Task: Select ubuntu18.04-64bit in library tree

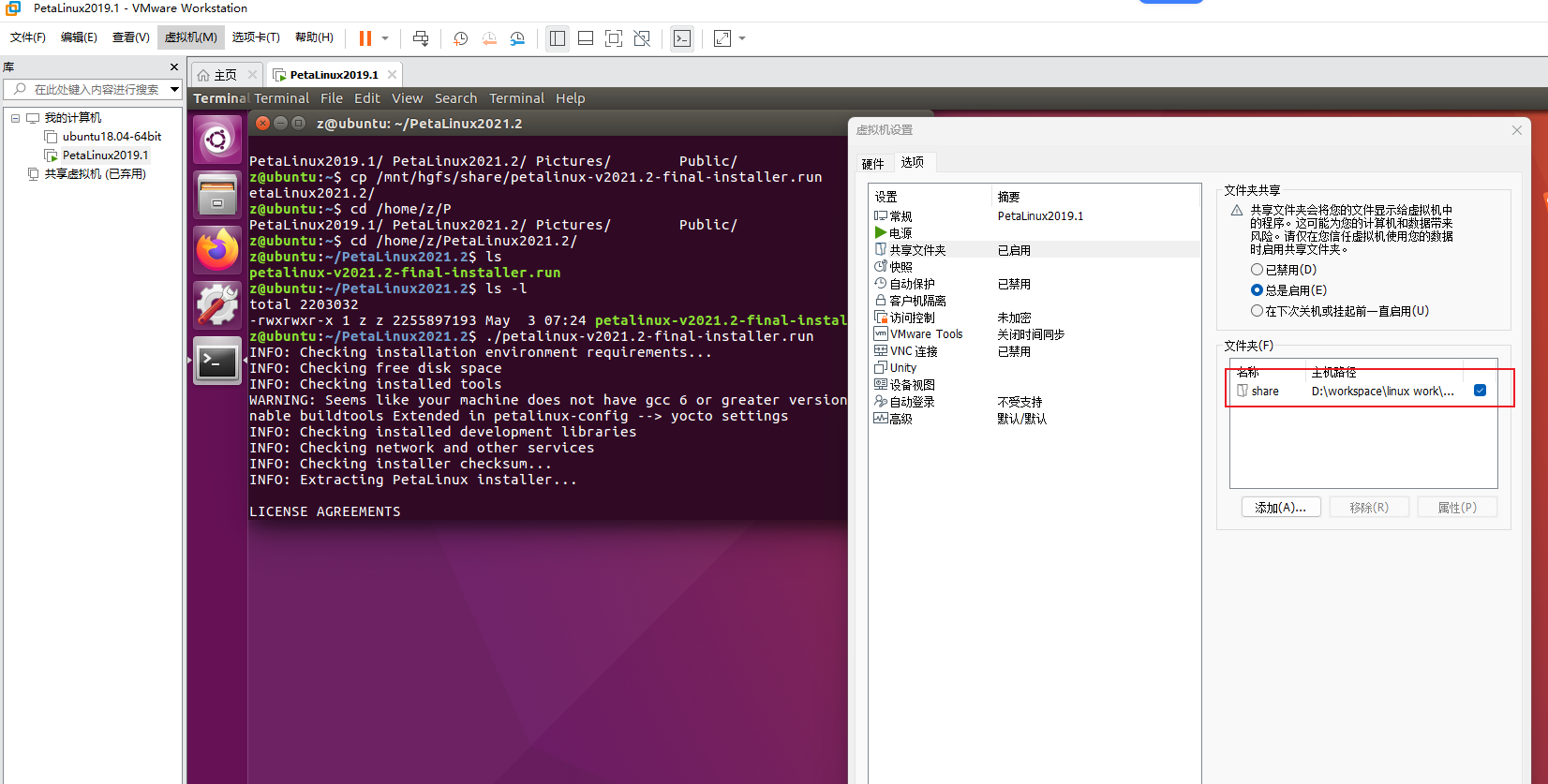Action: click(112, 137)
